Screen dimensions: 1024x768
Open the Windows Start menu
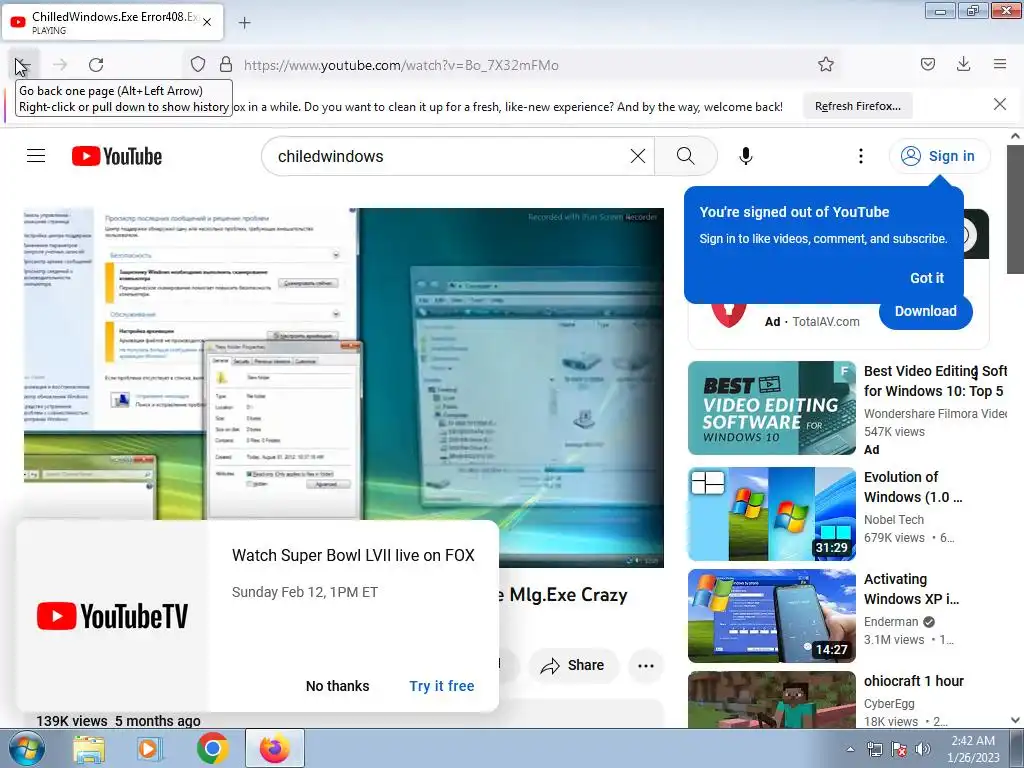[26, 748]
